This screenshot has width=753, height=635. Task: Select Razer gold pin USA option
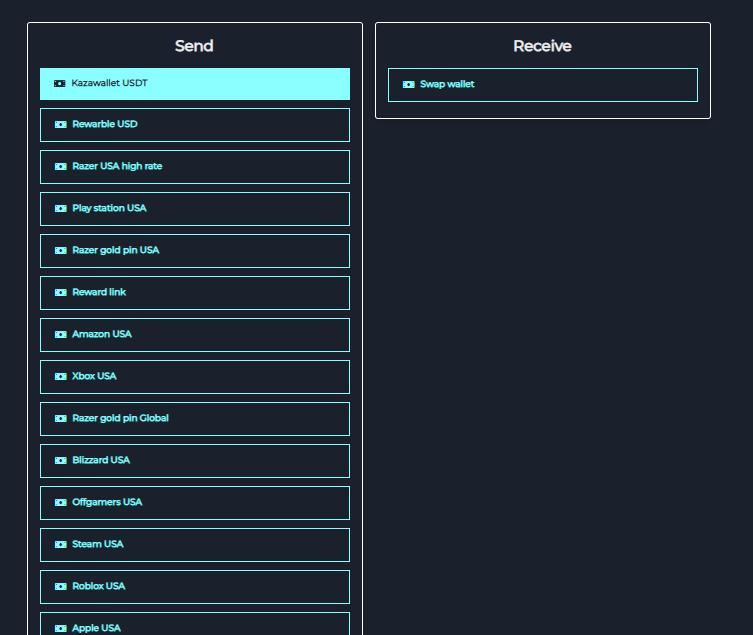(195, 251)
